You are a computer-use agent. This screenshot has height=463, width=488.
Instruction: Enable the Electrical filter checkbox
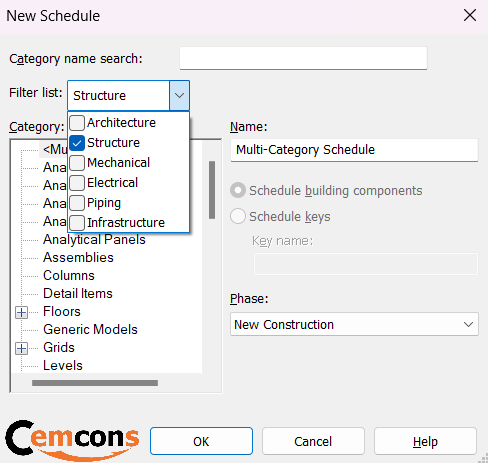[x=77, y=183]
